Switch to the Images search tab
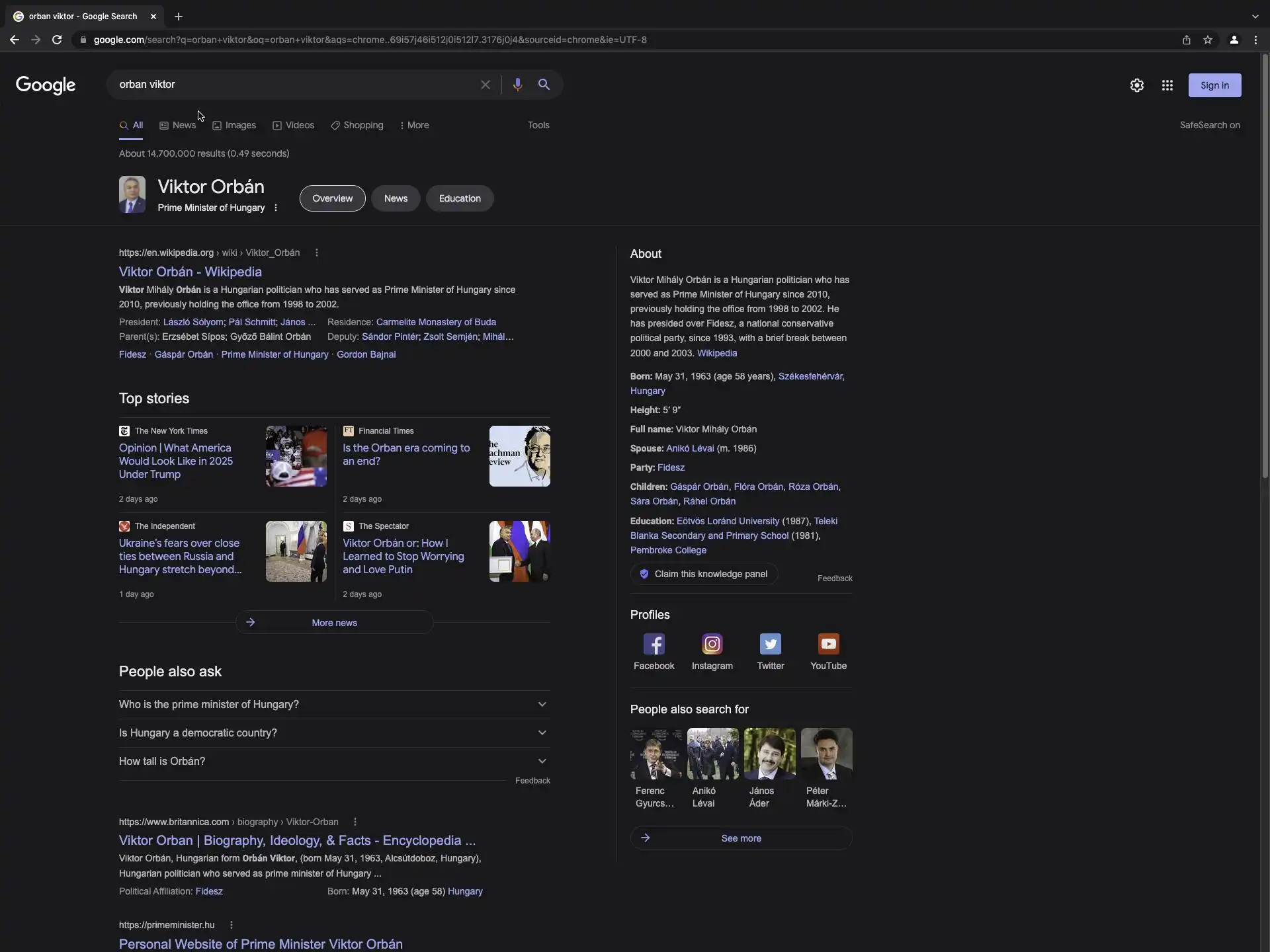 (x=234, y=125)
